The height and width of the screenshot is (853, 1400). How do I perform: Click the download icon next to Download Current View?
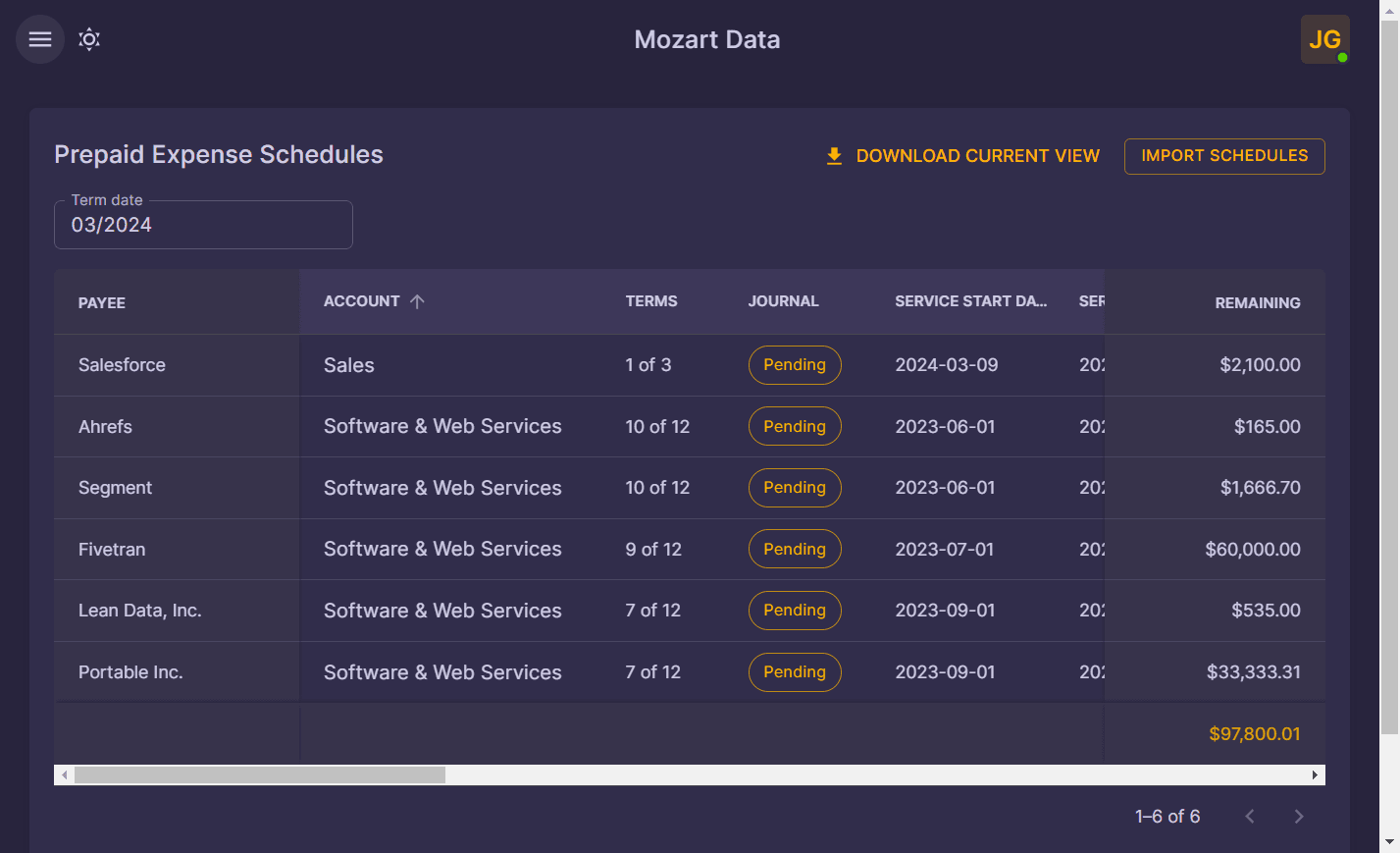click(833, 155)
